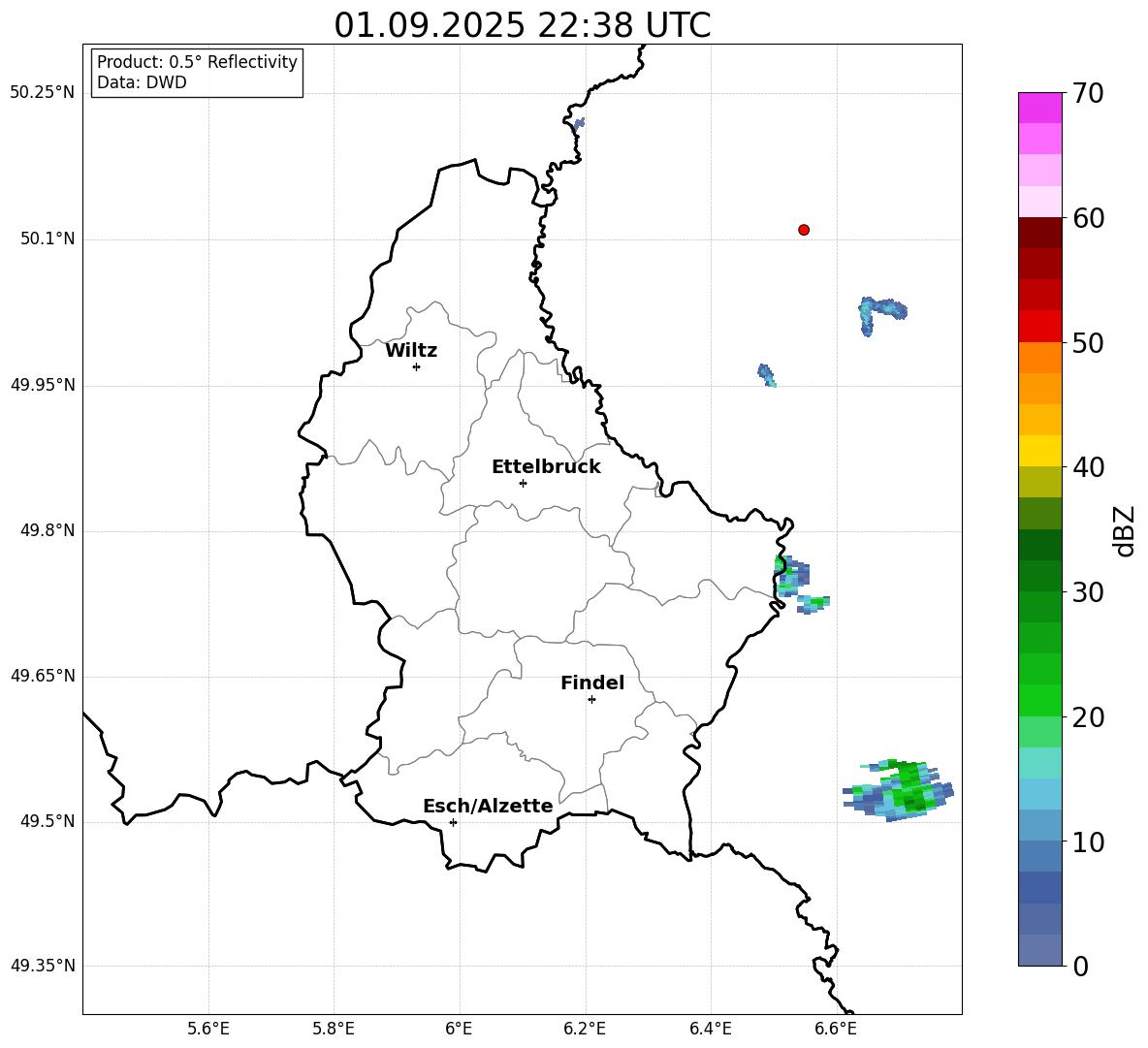Image resolution: width=1148 pixels, height=1048 pixels.
Task: Click the Ettelbruck cross marker
Action: [523, 483]
